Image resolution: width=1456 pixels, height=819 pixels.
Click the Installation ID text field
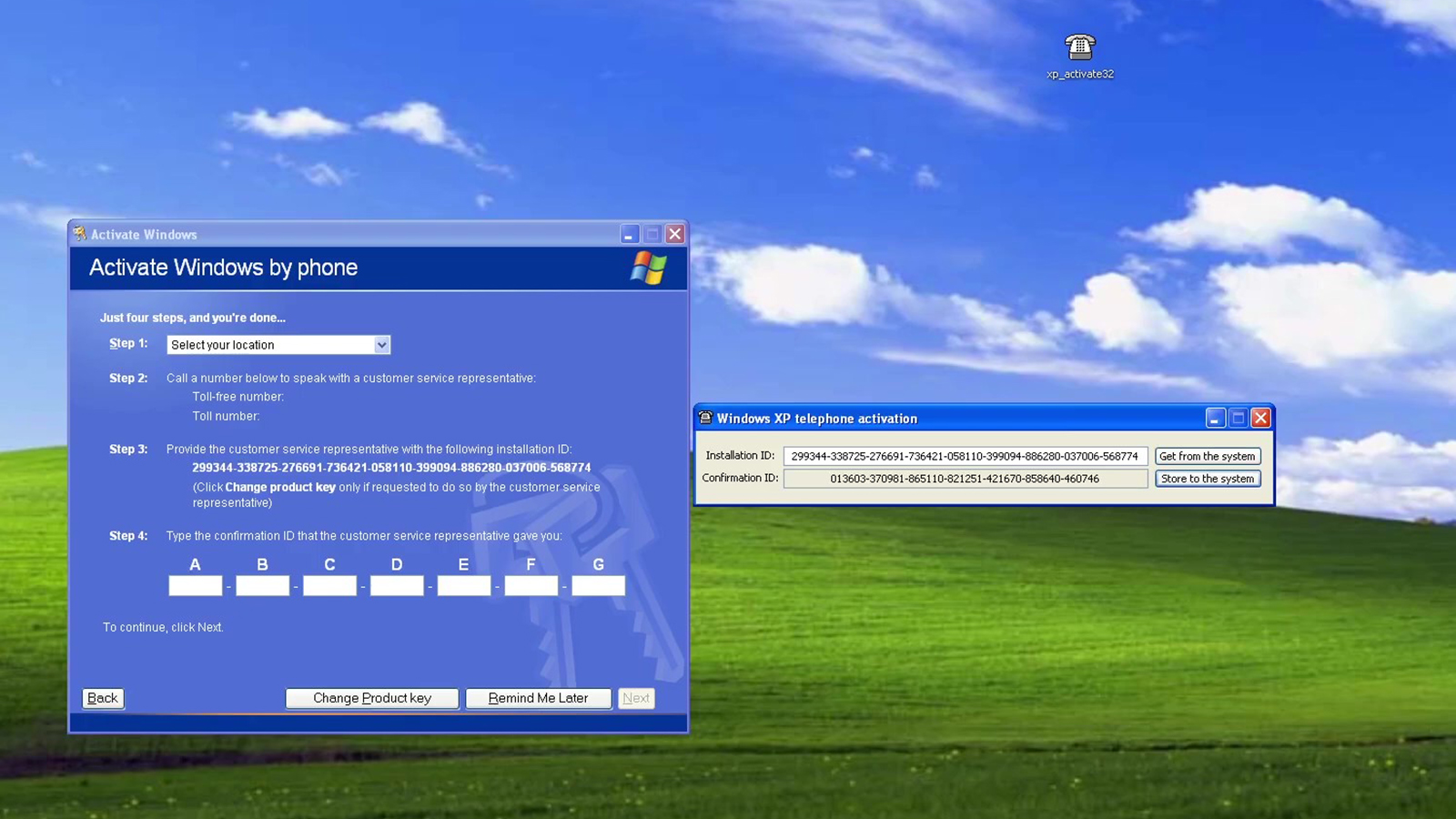click(966, 456)
